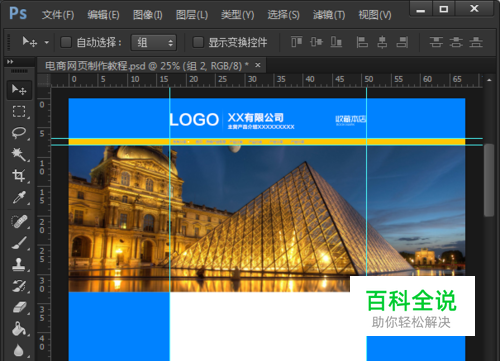Click the yellow navigation bar on canvas
500x361 pixels.
[267, 142]
